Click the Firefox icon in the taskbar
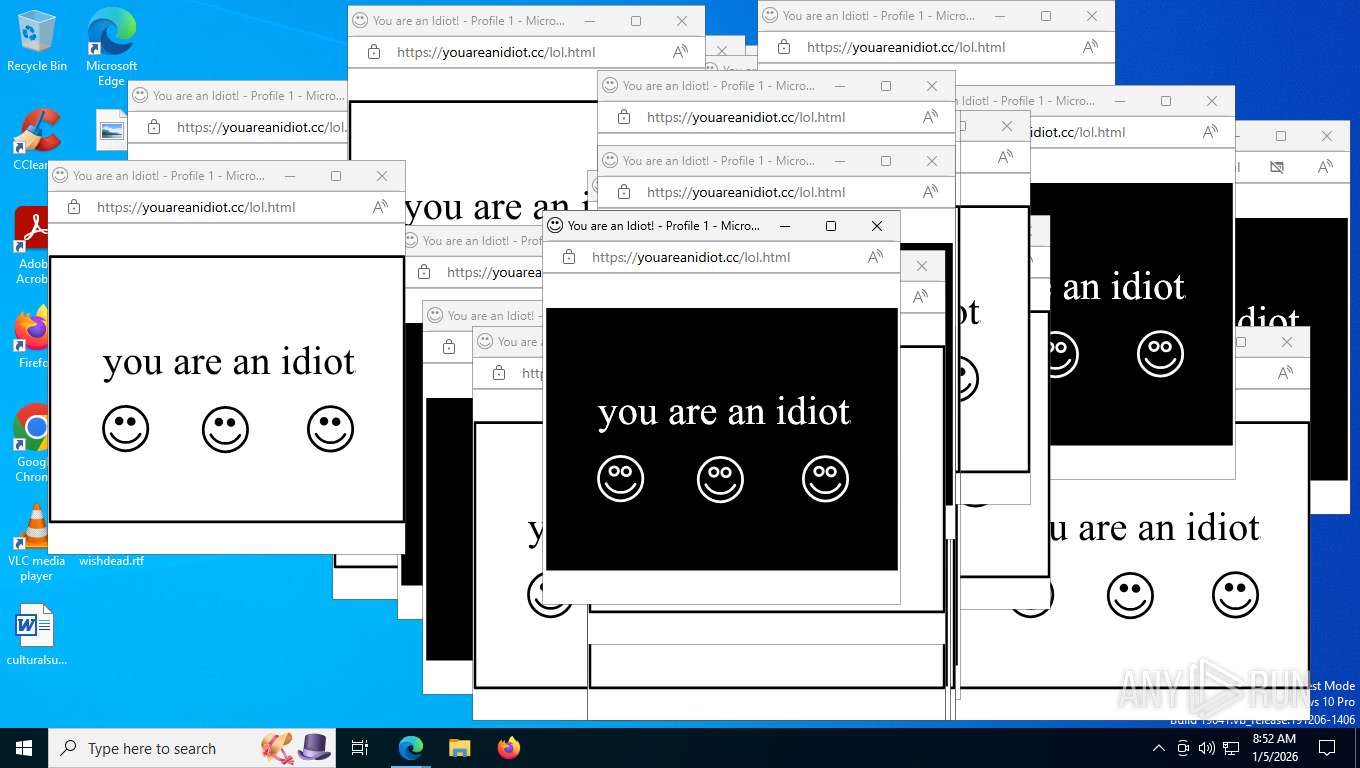1360x768 pixels. [509, 748]
